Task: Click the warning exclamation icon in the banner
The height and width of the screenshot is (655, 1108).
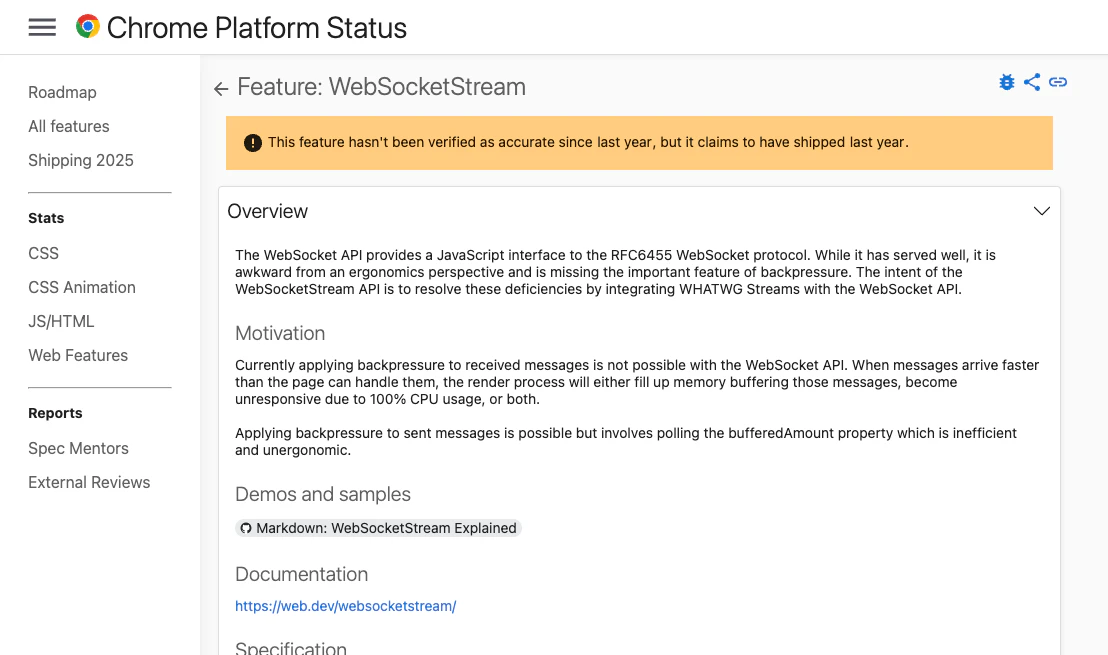Action: [253, 143]
